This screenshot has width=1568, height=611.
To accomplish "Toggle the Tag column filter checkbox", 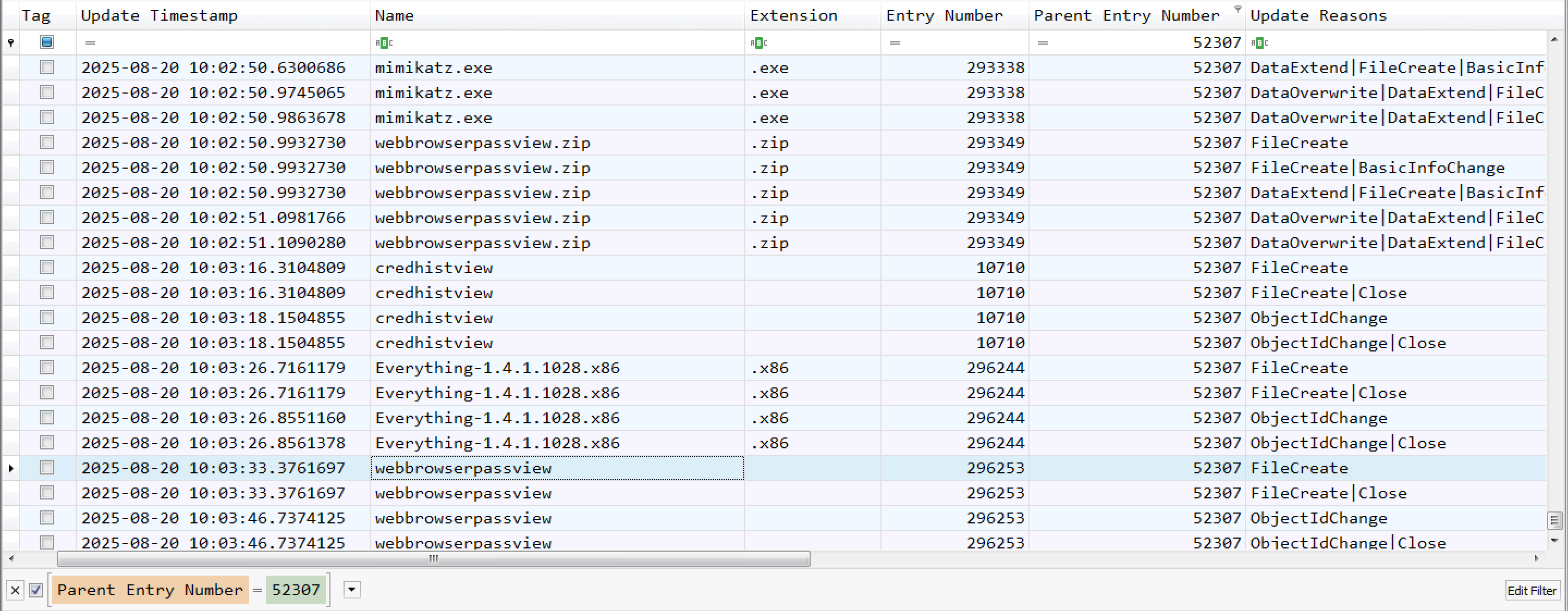I will pyautogui.click(x=47, y=42).
